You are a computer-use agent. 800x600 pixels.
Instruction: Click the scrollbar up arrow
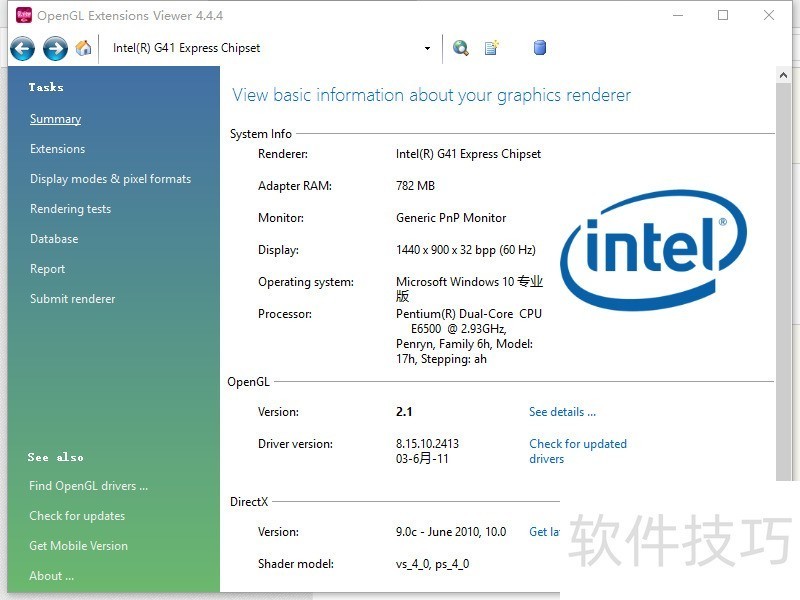coord(783,75)
